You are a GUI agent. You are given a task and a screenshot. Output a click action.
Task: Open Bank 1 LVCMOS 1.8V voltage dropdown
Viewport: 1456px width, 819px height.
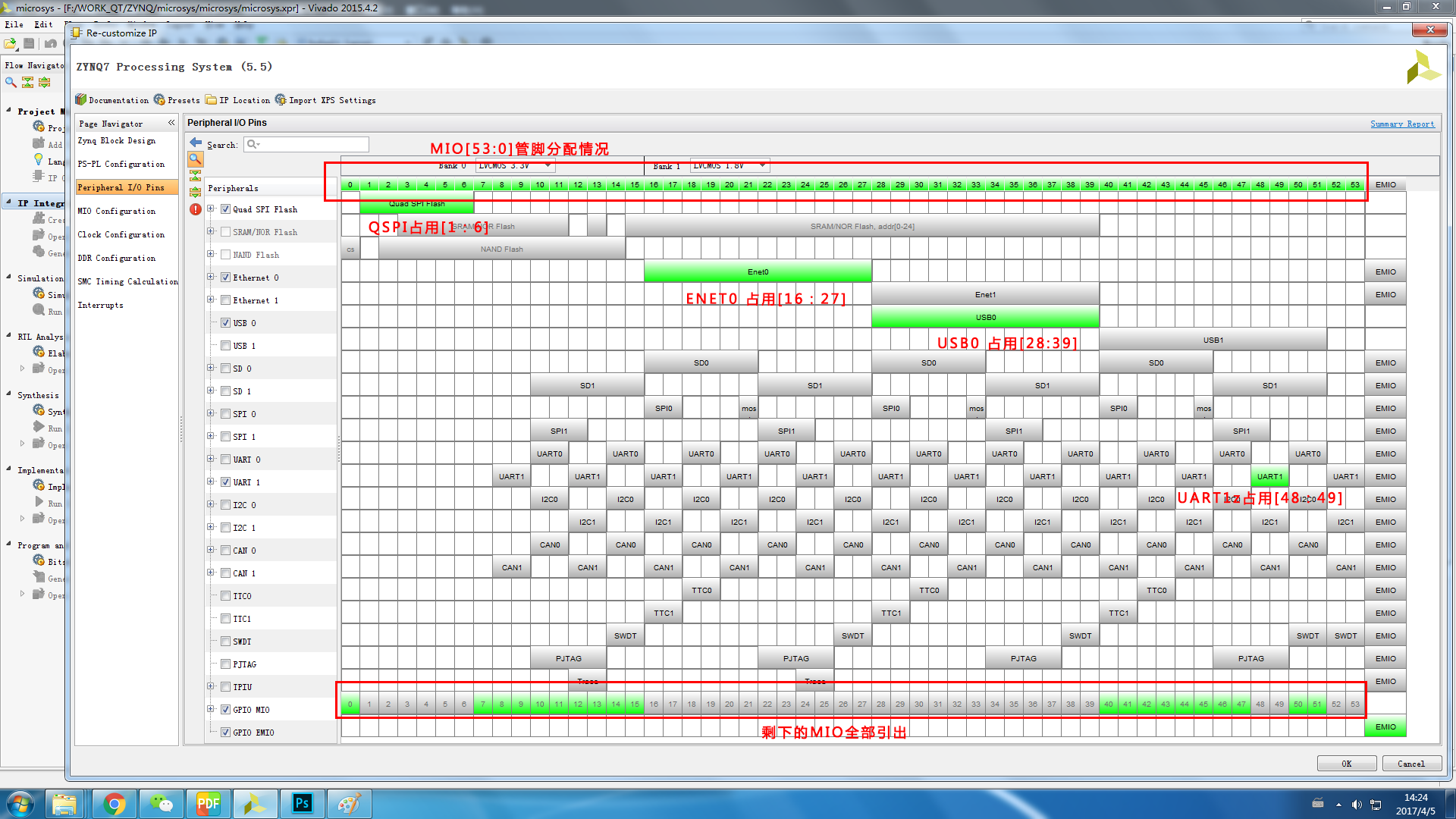click(730, 165)
